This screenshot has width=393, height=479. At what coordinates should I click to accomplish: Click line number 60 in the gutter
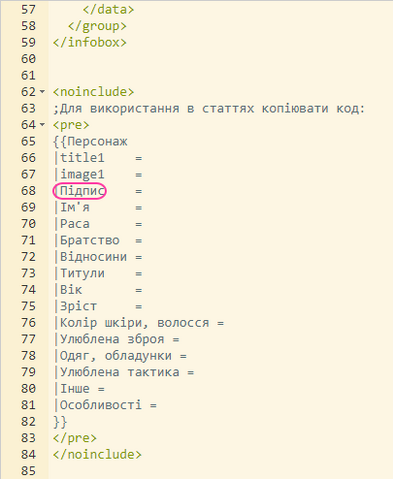coord(28,59)
